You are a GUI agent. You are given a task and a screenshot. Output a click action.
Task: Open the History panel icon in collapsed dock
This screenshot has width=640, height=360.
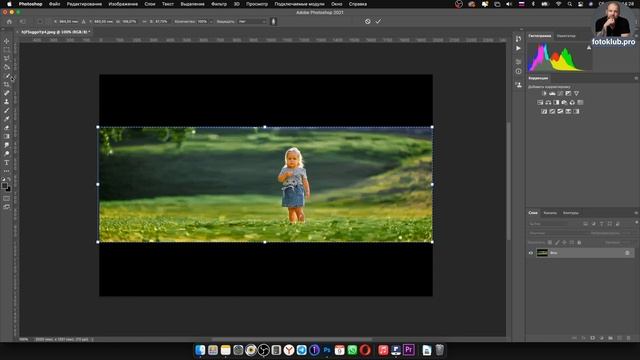coord(518,39)
